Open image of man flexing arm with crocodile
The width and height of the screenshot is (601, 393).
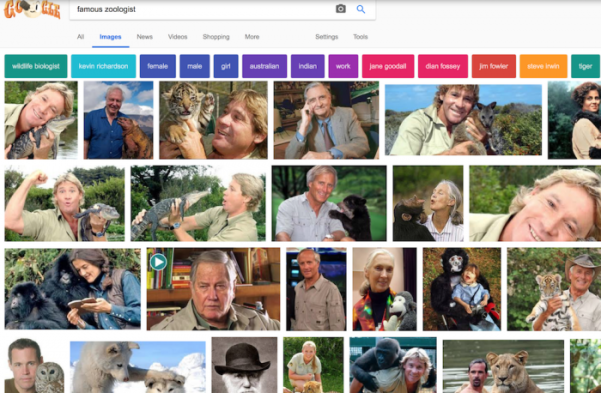[64, 203]
